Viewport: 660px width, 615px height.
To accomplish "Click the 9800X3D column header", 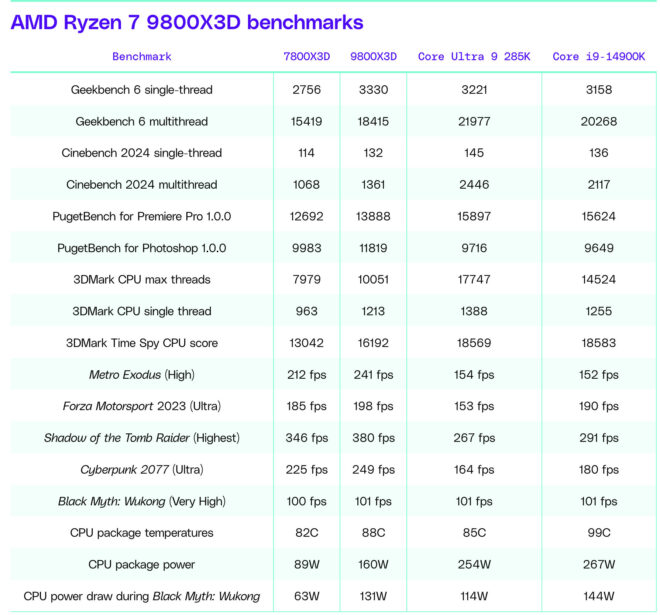I will click(373, 57).
